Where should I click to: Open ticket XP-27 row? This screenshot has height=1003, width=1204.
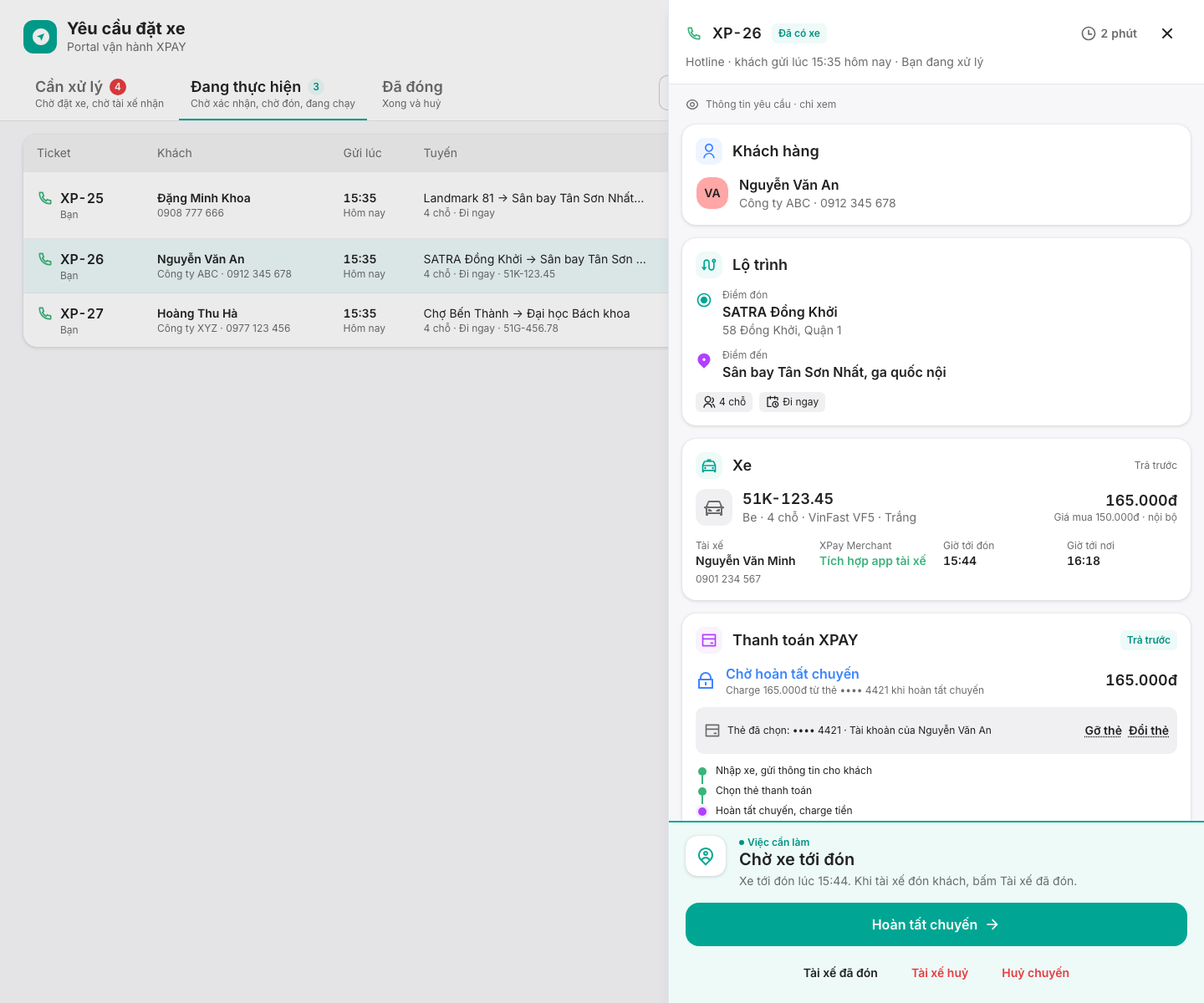click(x=346, y=320)
